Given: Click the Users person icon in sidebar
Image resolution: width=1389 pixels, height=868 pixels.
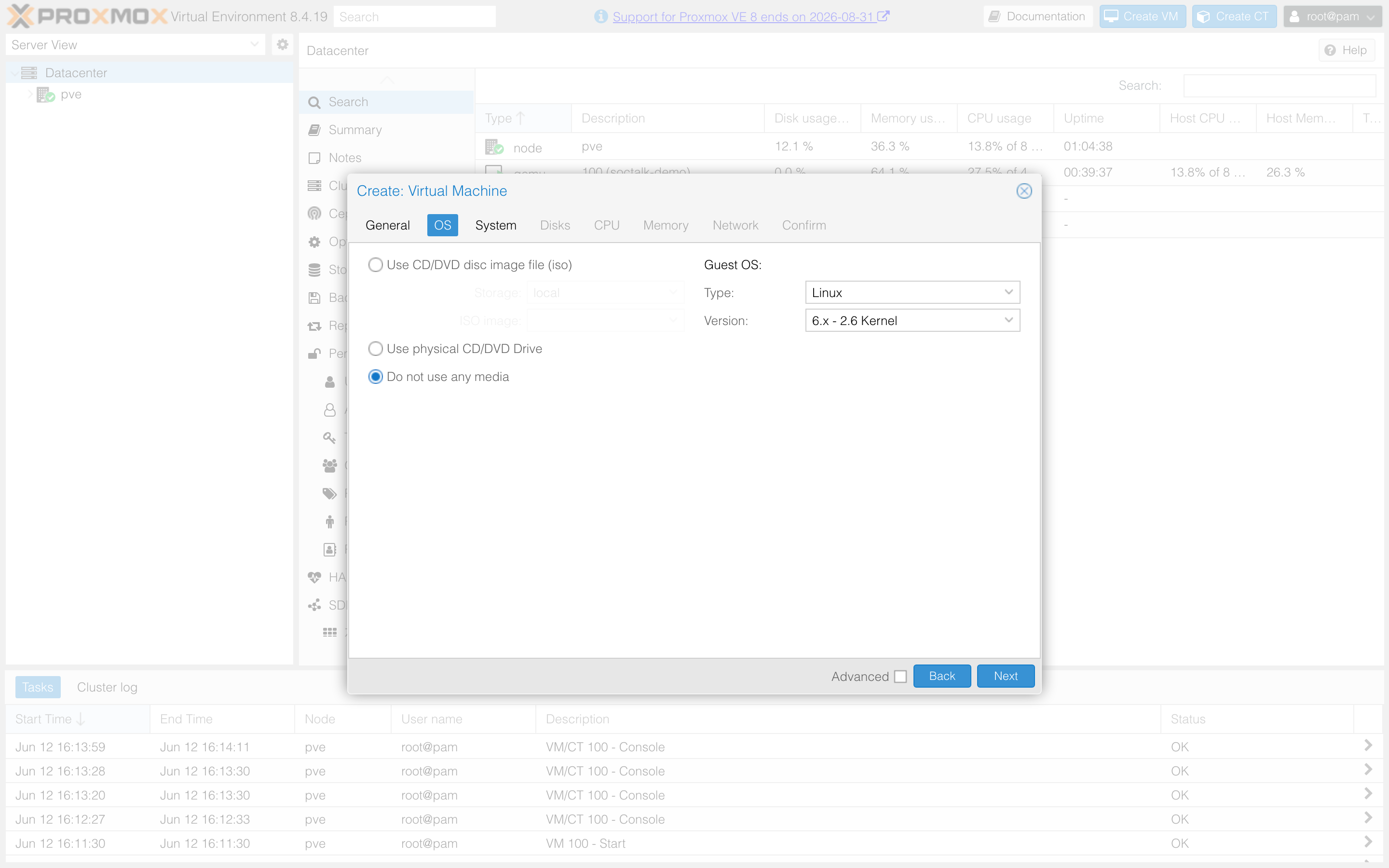Looking at the screenshot, I should click(x=329, y=381).
